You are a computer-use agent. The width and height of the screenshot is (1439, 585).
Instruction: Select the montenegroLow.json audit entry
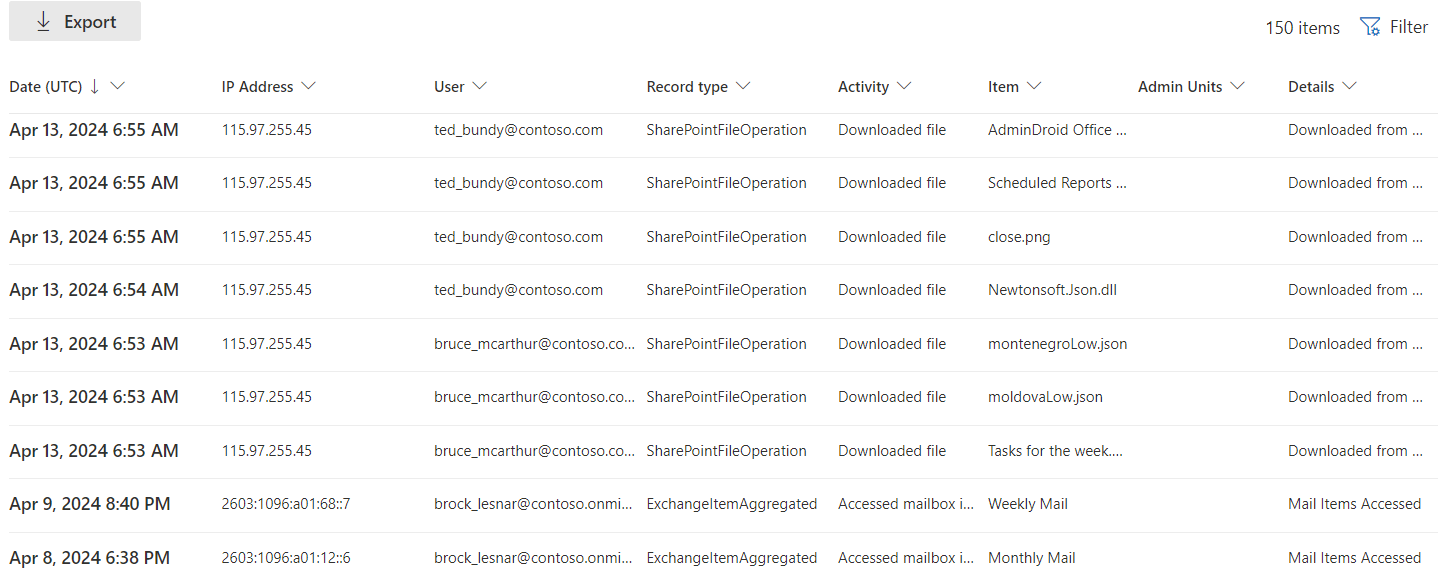pyautogui.click(x=1057, y=344)
